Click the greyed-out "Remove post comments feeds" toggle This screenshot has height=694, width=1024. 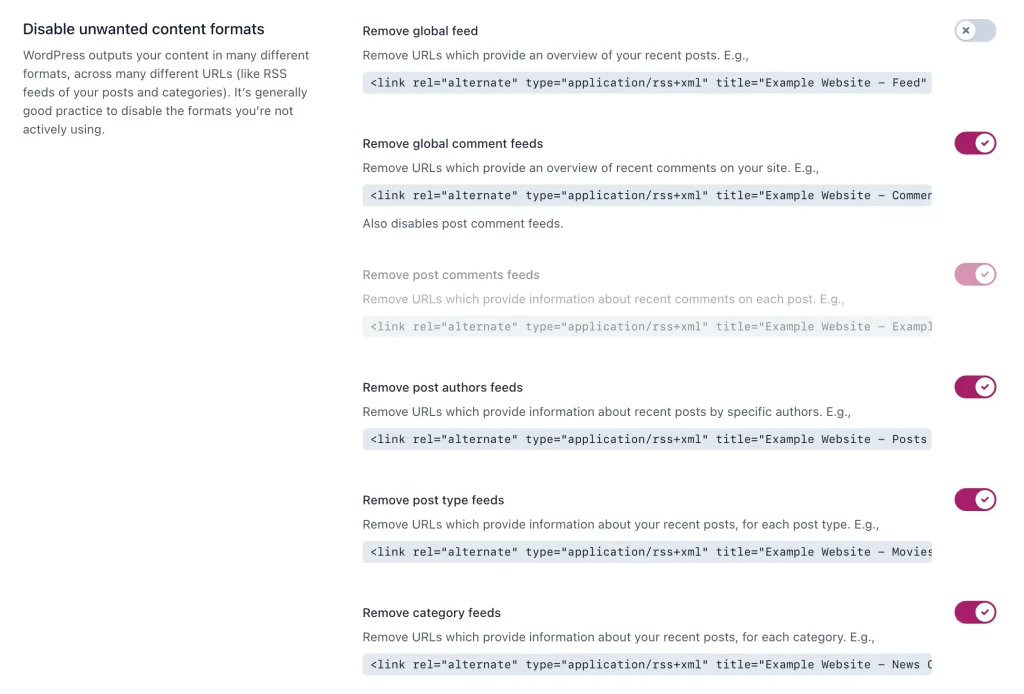974,274
